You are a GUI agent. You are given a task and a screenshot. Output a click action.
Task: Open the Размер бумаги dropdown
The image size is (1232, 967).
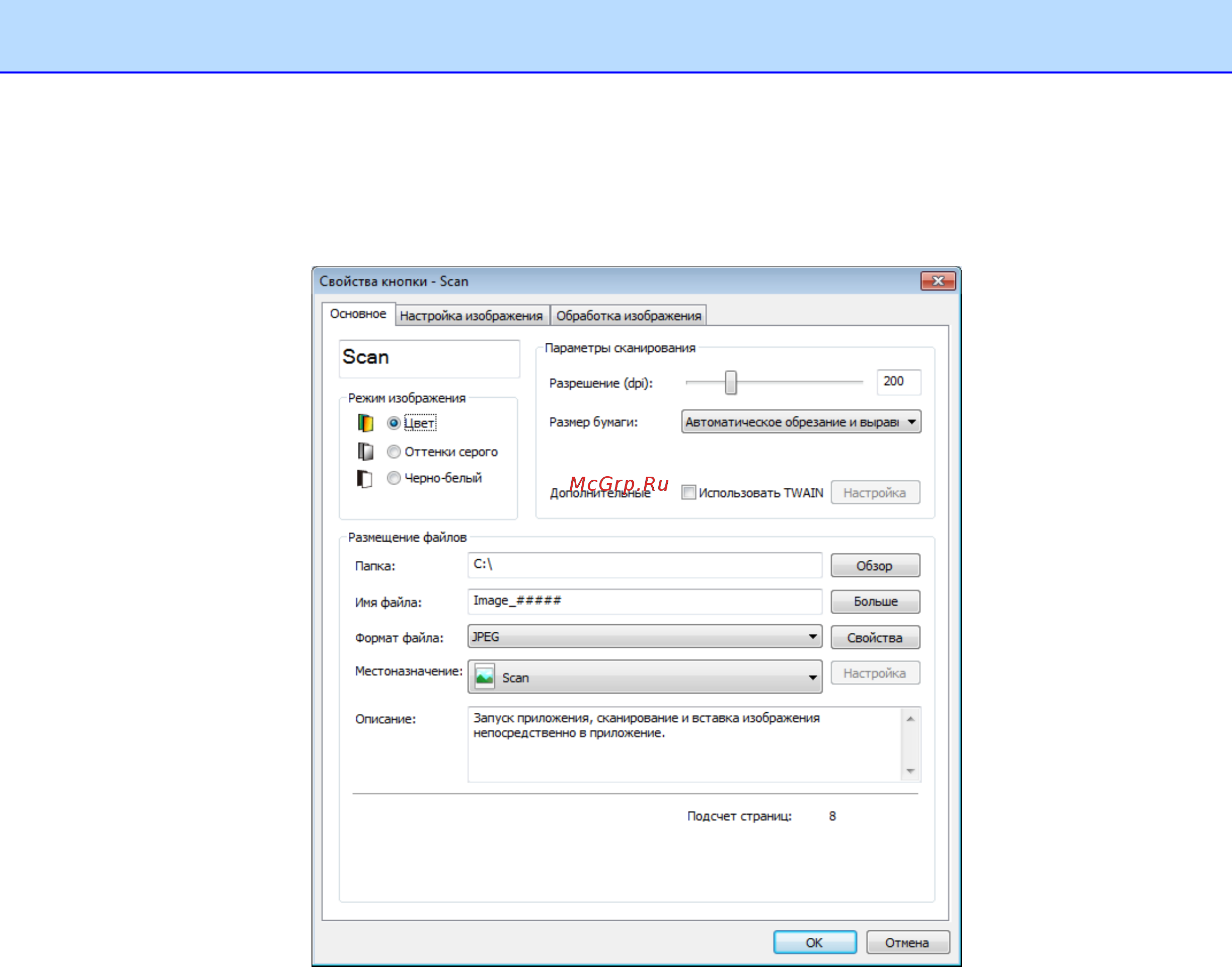pyautogui.click(x=911, y=422)
